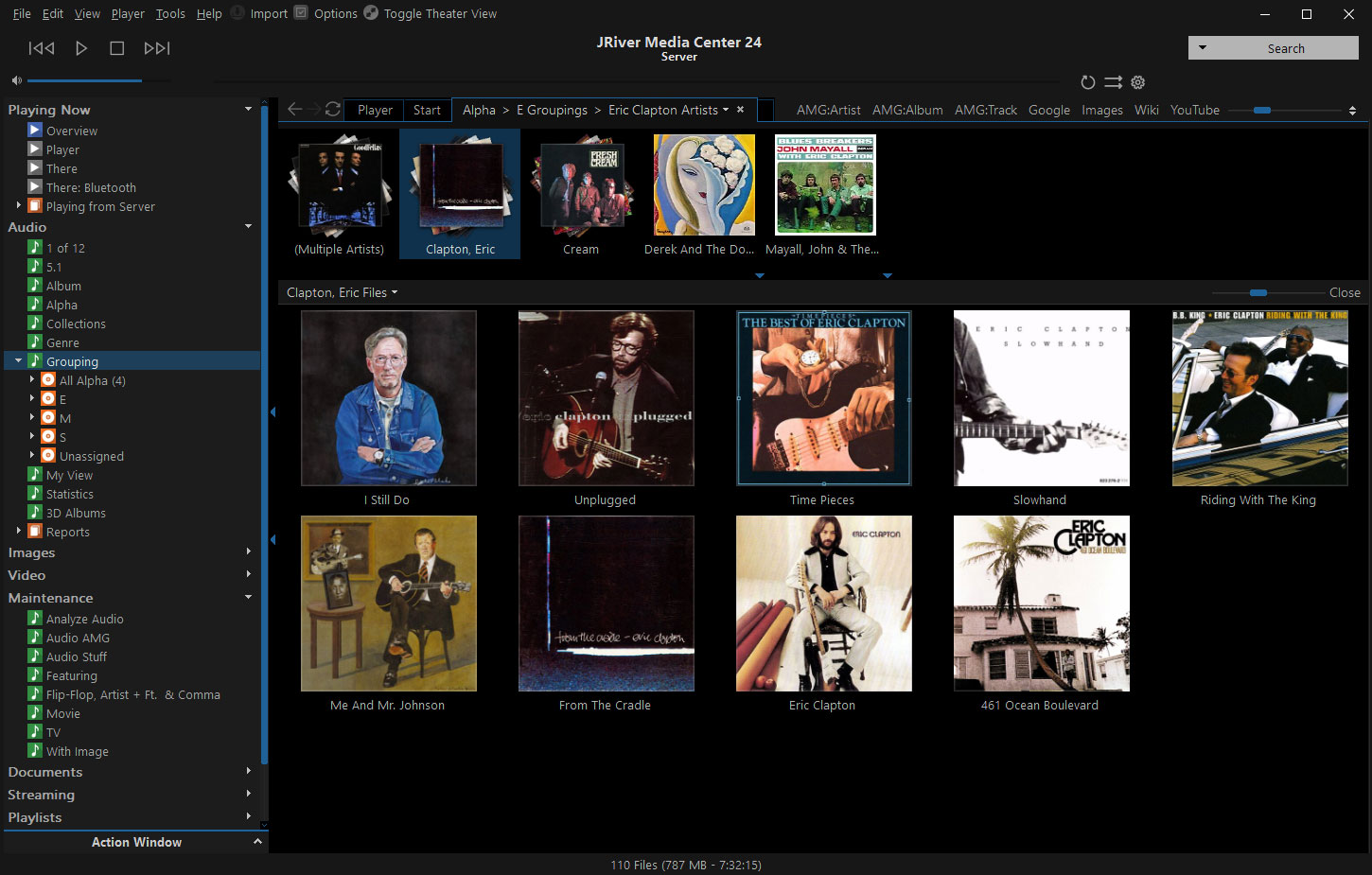Open the YouTube link
1372x875 pixels.
click(x=1195, y=110)
